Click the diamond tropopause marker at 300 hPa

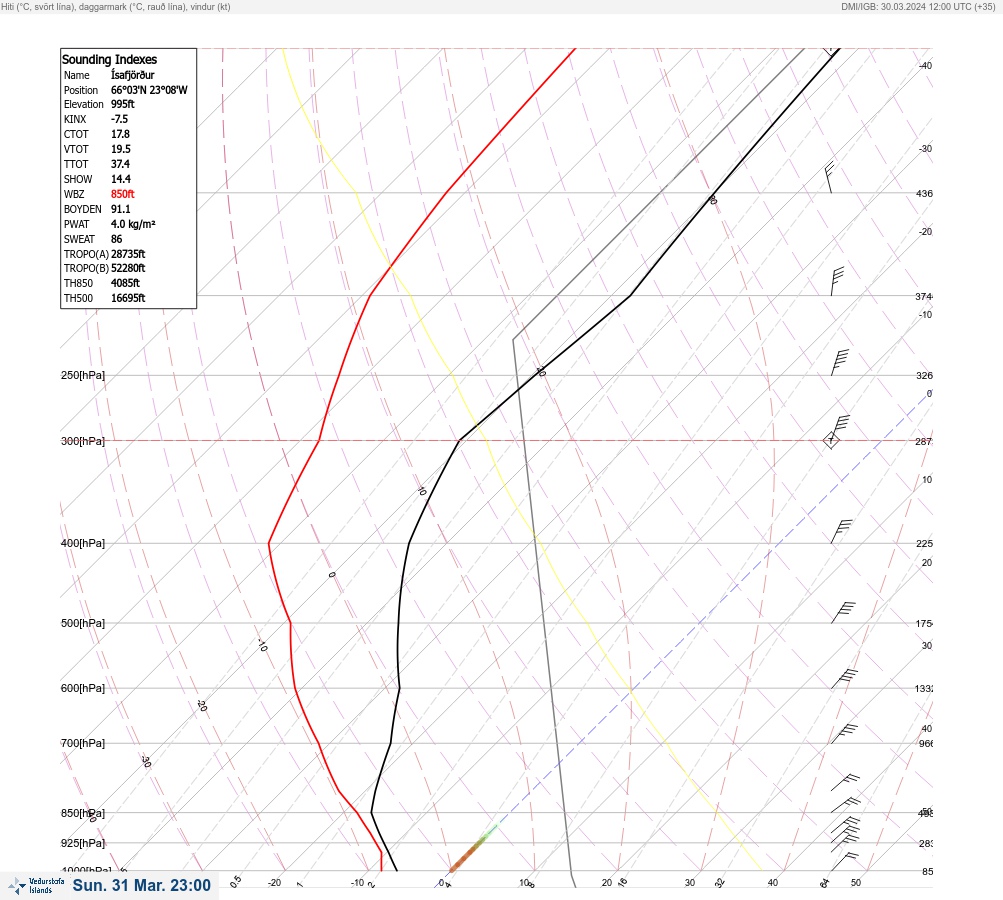tap(831, 440)
